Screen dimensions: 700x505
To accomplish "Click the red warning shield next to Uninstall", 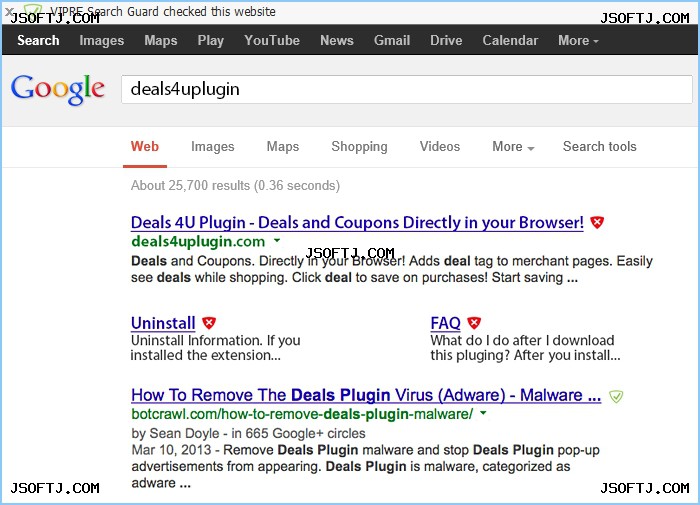I will pos(209,323).
